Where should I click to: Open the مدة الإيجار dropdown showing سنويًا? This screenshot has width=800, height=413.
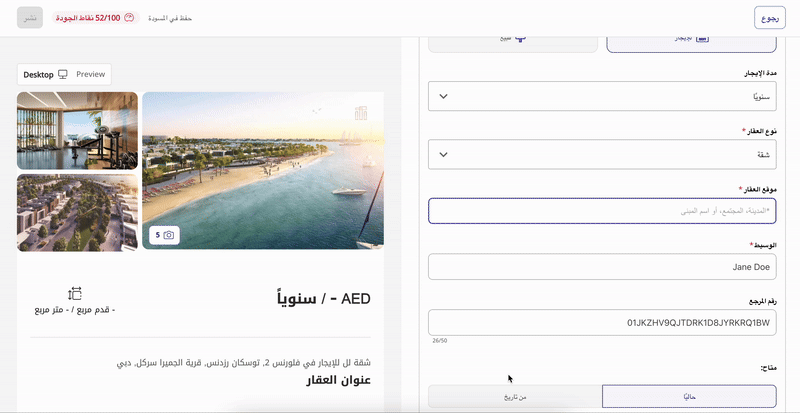click(602, 96)
